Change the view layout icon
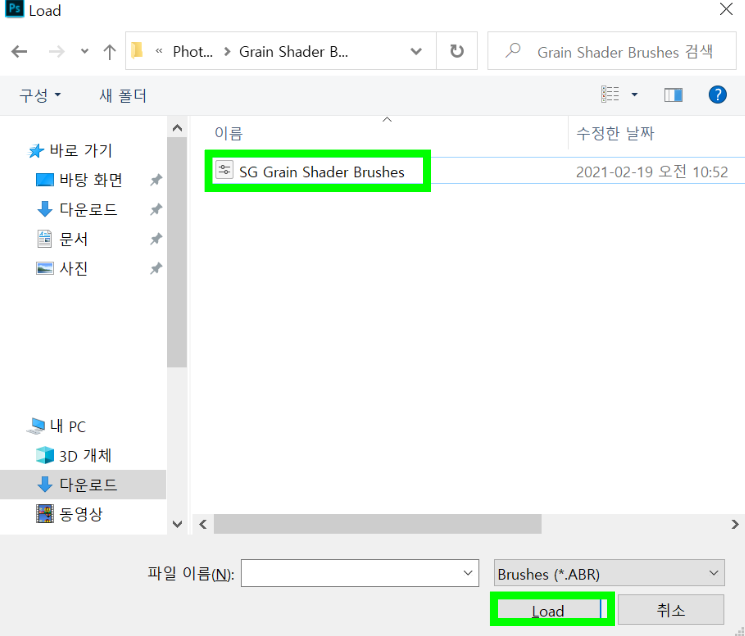Viewport: 745px width, 636px height. click(610, 95)
